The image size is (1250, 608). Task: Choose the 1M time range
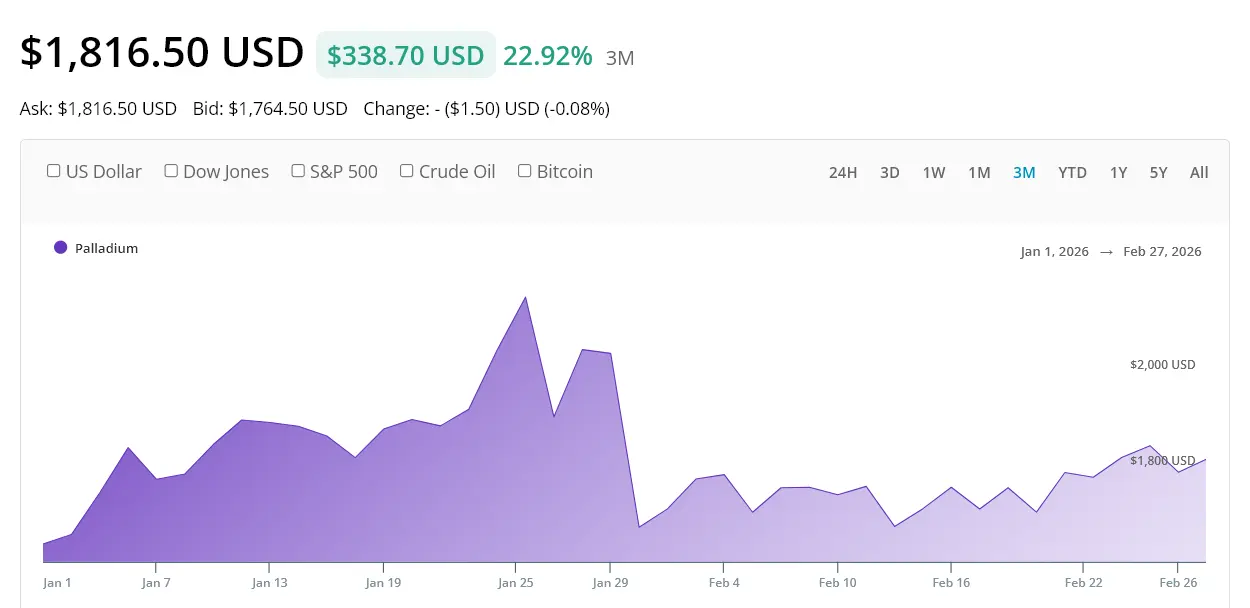point(979,172)
